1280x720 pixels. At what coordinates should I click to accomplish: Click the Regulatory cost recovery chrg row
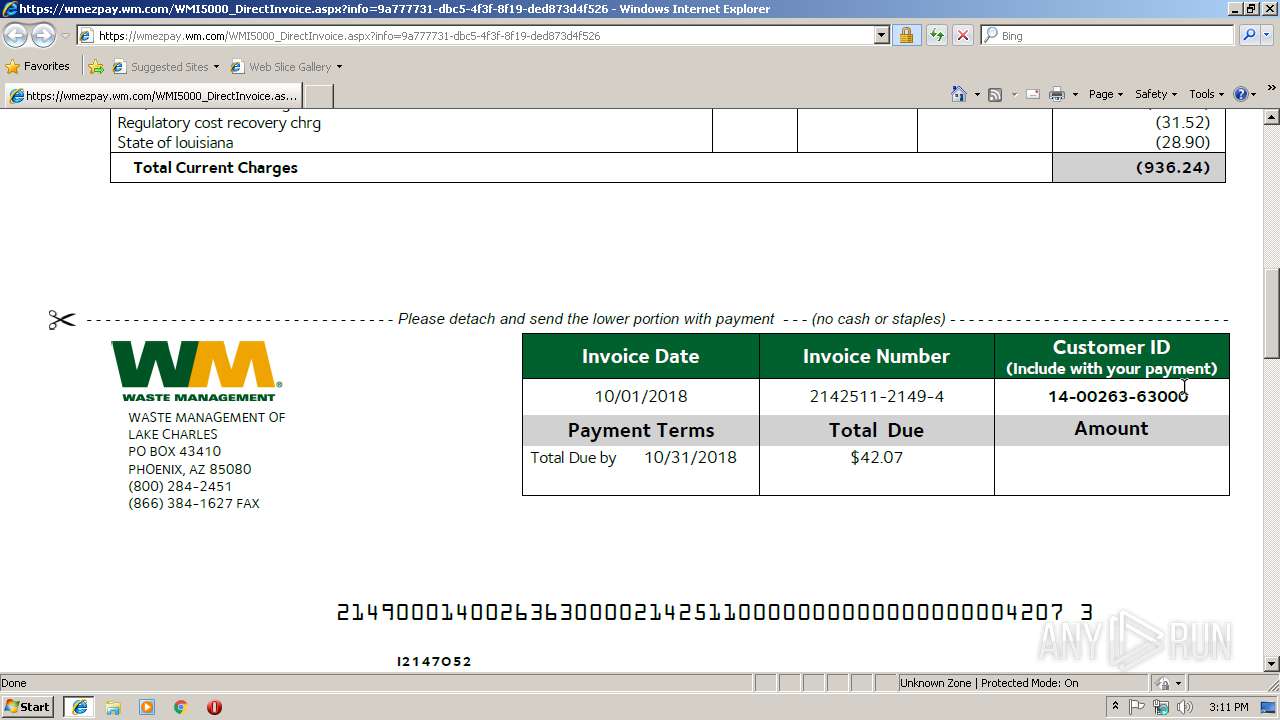click(668, 123)
